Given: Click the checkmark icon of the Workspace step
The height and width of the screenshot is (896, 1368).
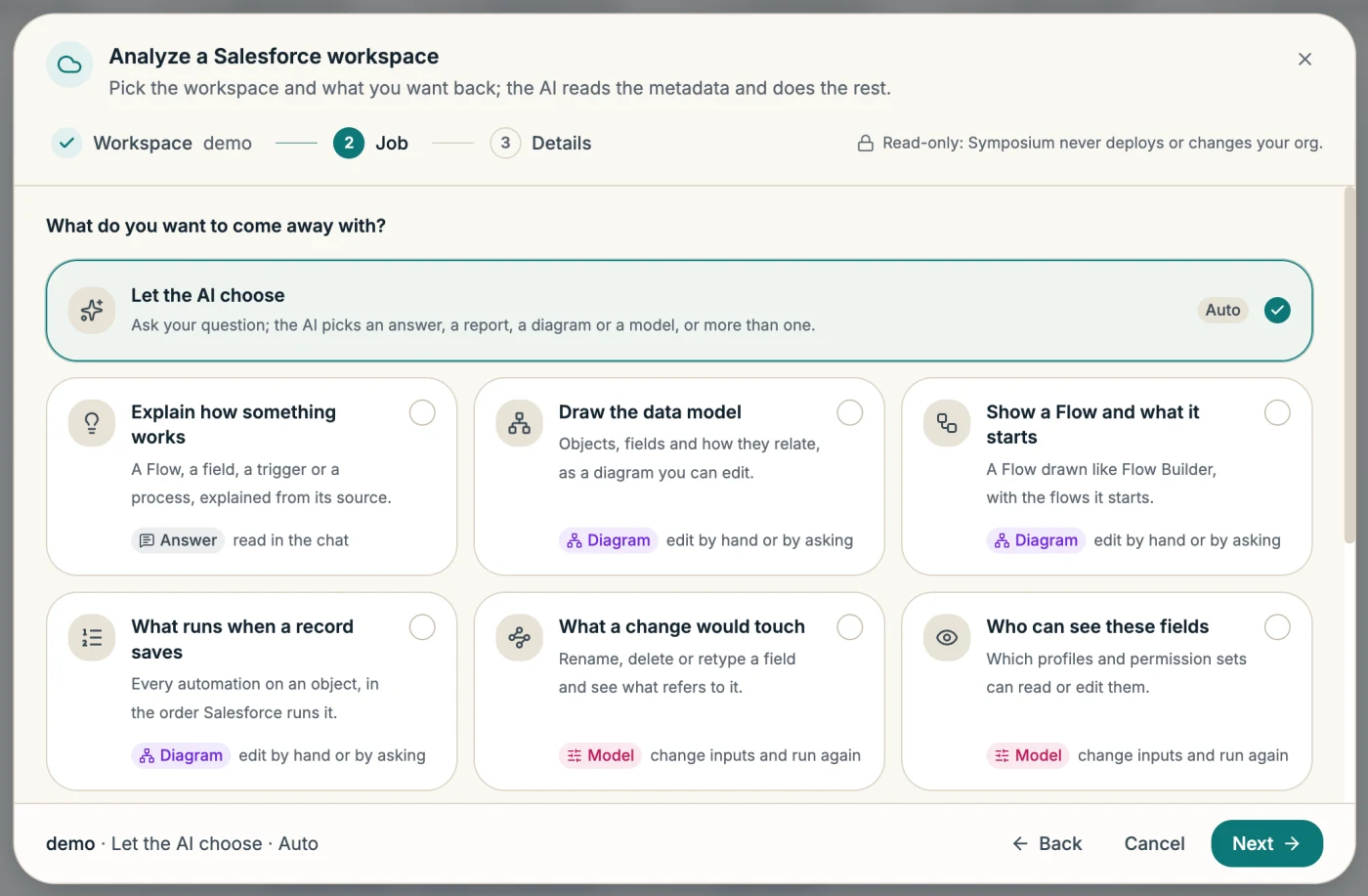Looking at the screenshot, I should (66, 143).
